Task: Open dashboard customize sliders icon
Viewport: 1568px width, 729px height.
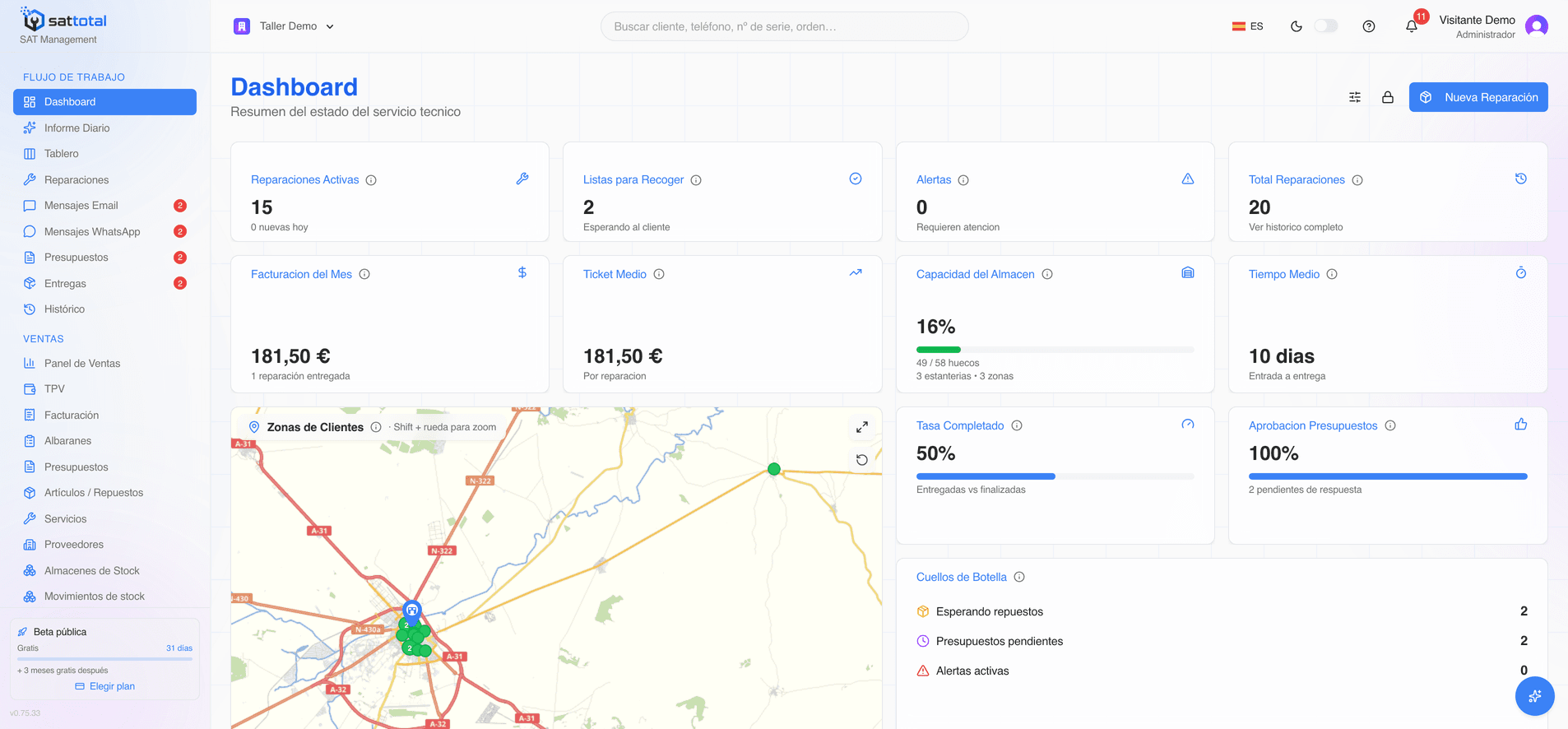Action: click(1355, 97)
